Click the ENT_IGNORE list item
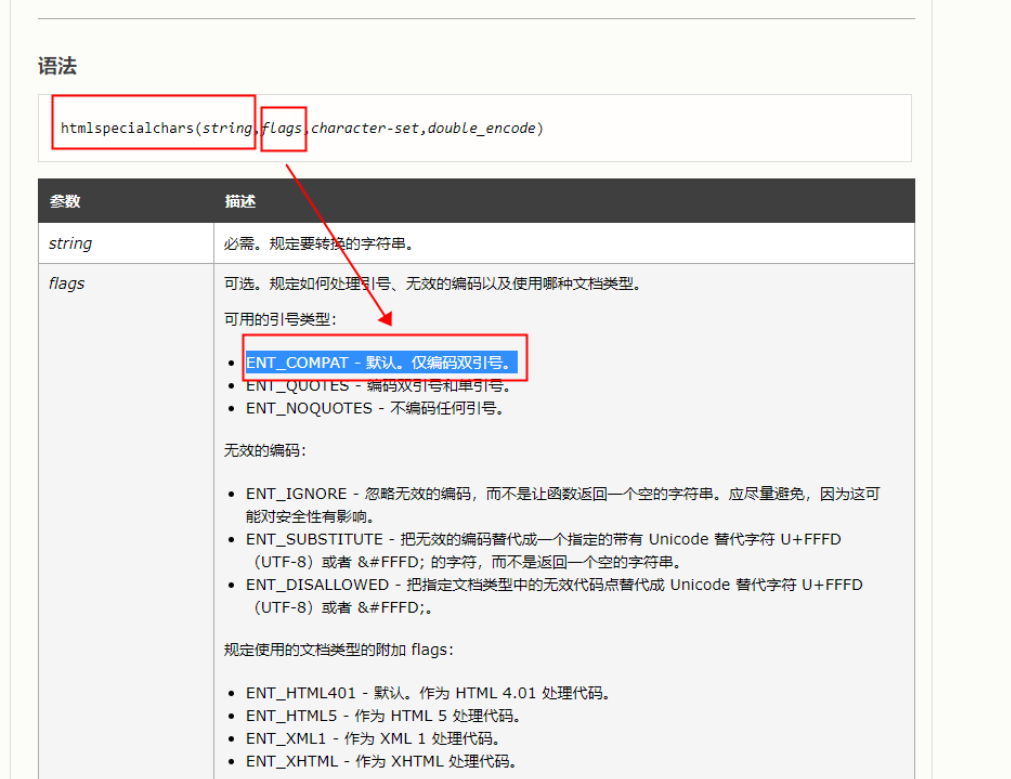Screen dimensions: 1011x779 click(560, 494)
